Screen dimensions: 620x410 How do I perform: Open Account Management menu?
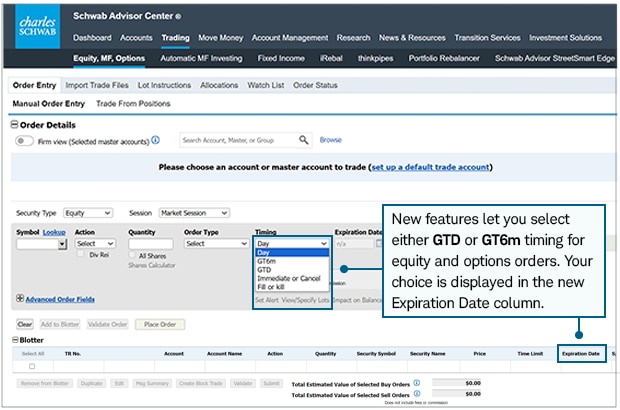pos(290,38)
